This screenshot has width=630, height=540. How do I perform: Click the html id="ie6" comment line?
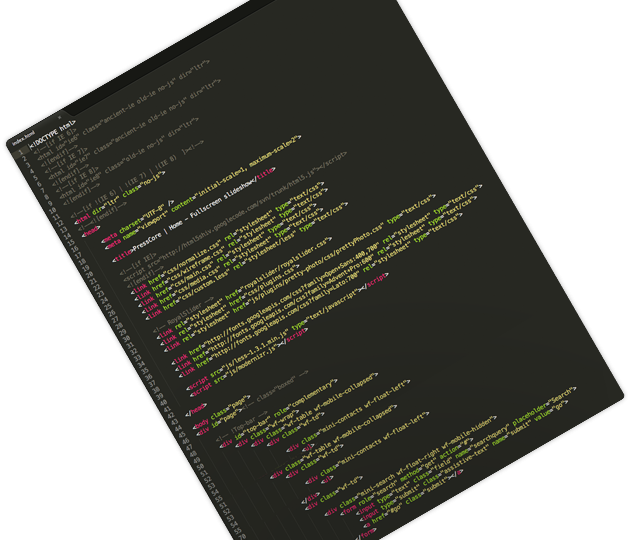tap(123, 109)
